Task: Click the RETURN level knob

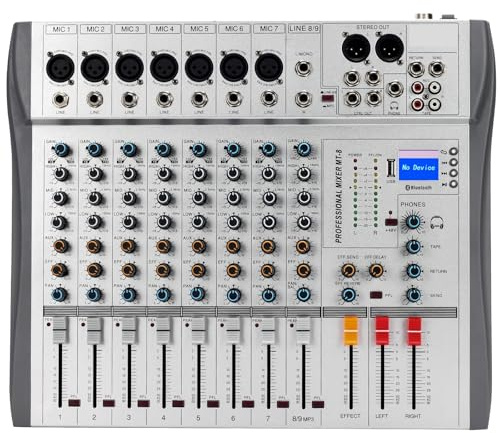Action: tap(413, 271)
